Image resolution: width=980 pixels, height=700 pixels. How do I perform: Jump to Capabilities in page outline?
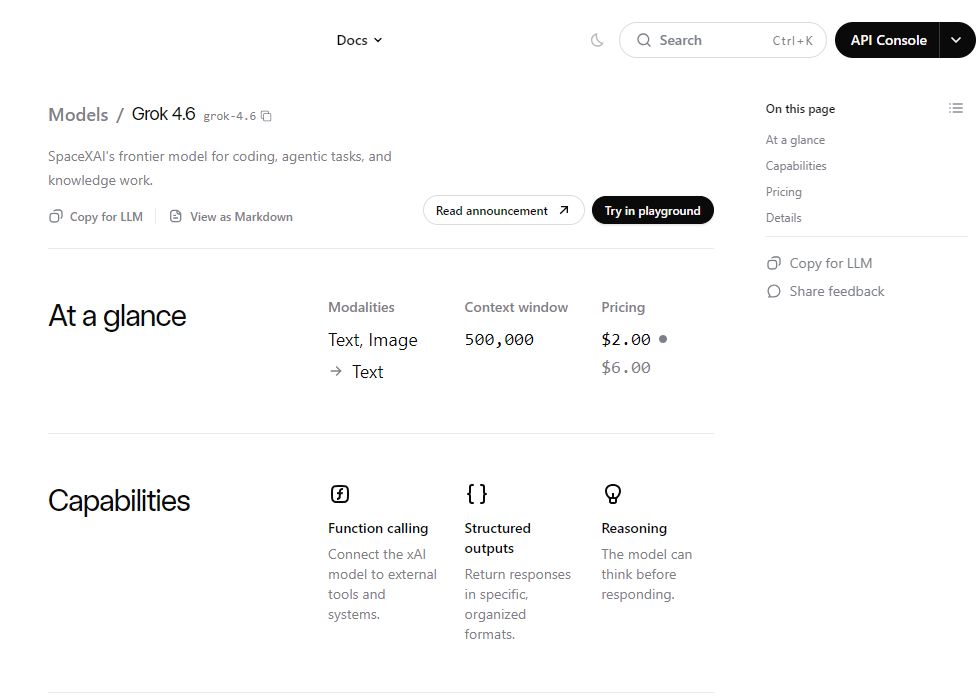(x=796, y=166)
